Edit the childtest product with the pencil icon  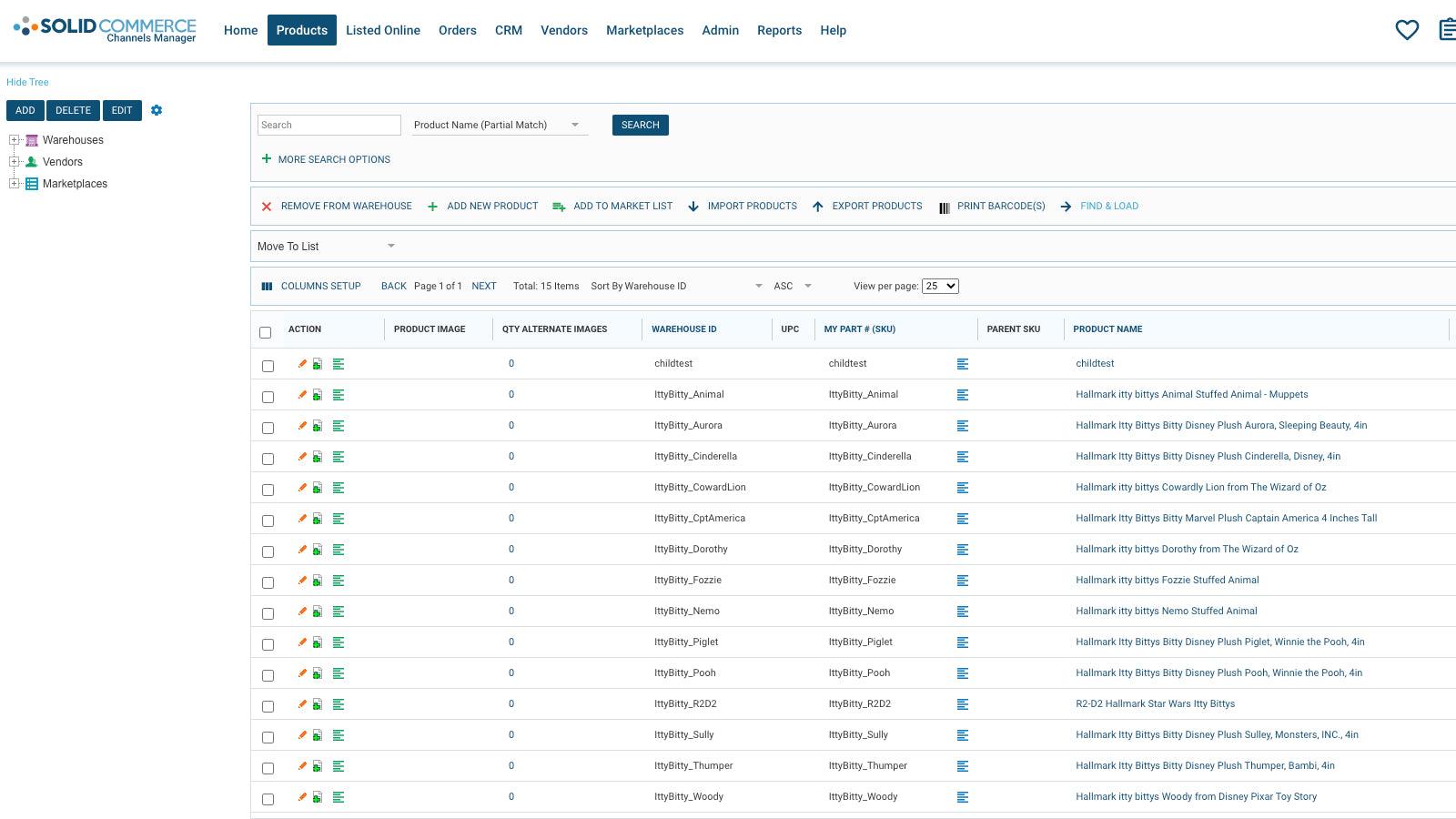pyautogui.click(x=301, y=363)
